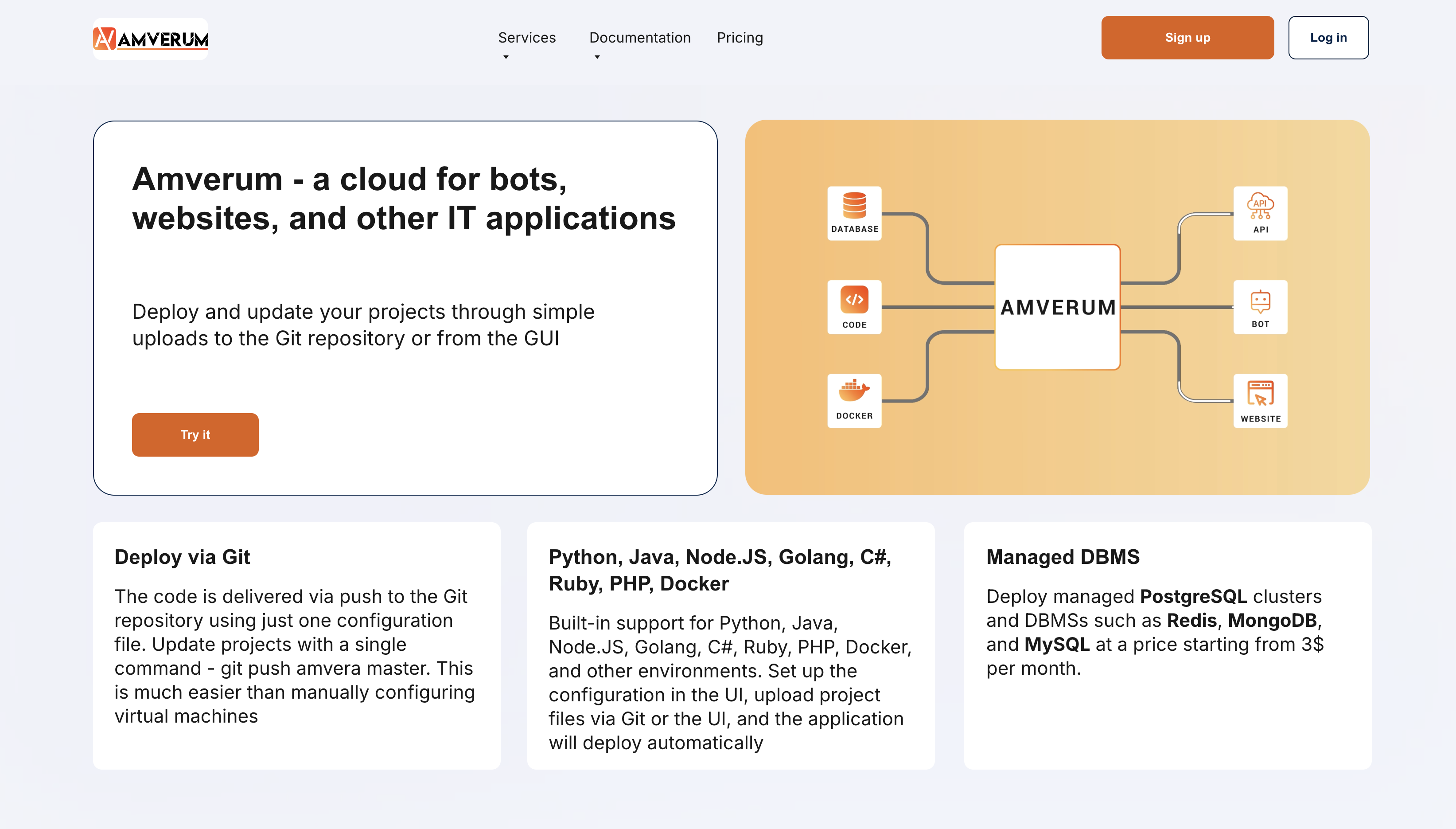The height and width of the screenshot is (829, 1456).
Task: Click the Python, Java, Node.JS card heading
Action: (x=720, y=569)
